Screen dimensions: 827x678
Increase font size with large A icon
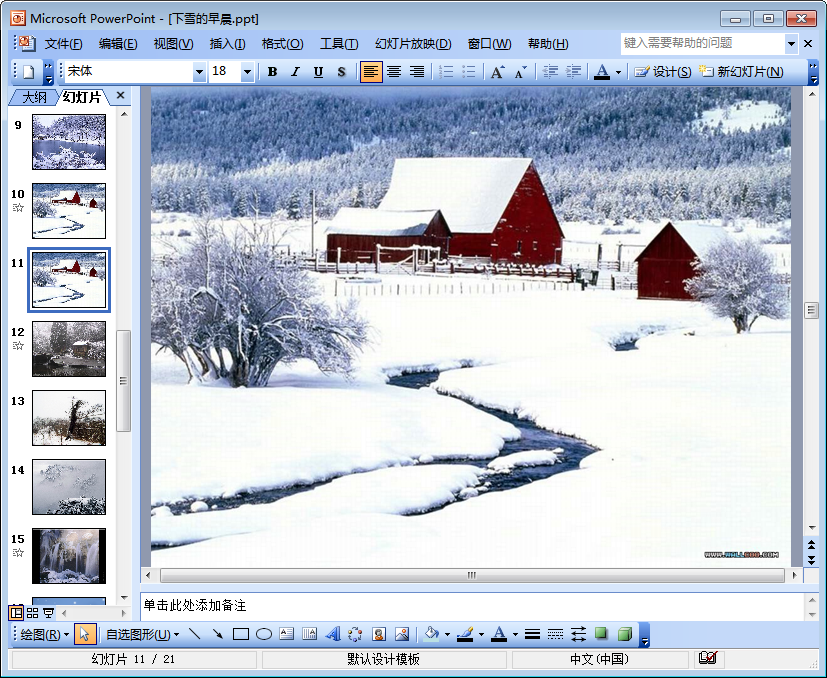497,72
